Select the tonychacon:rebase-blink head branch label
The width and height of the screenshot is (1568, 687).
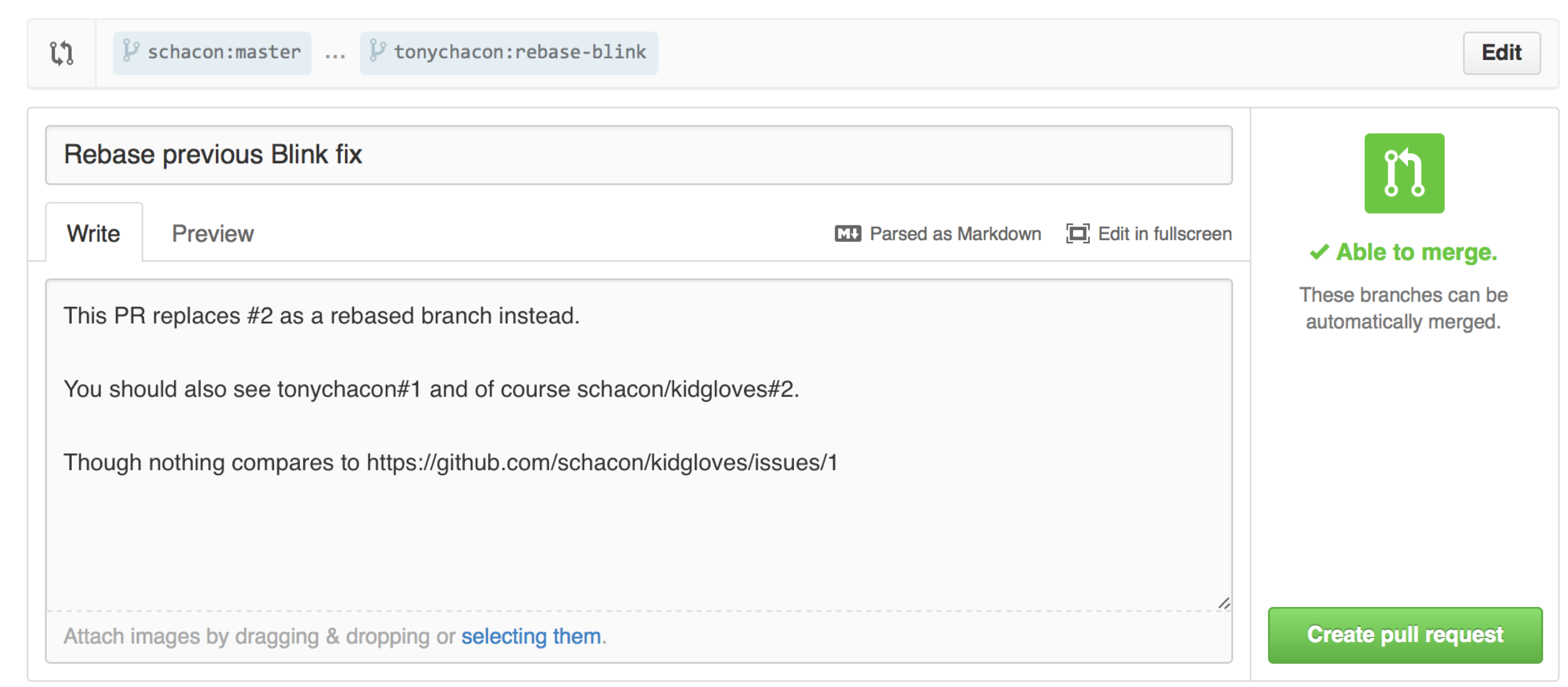[x=520, y=53]
